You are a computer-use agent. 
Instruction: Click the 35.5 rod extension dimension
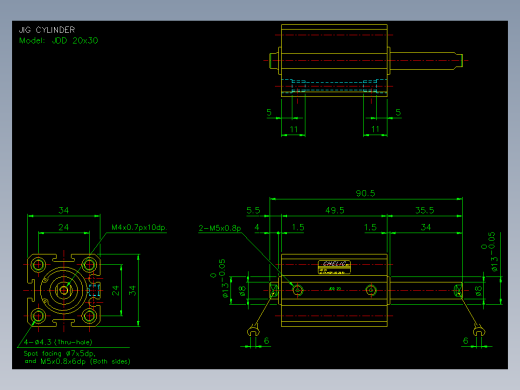(x=425, y=210)
